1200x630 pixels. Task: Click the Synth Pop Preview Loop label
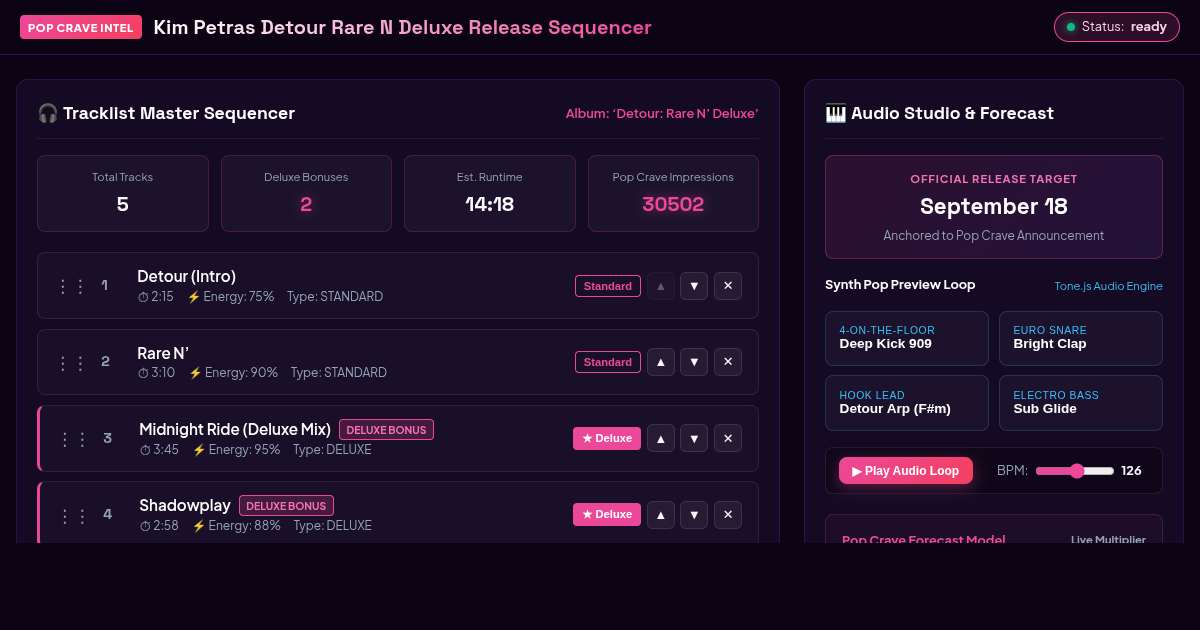pos(900,285)
